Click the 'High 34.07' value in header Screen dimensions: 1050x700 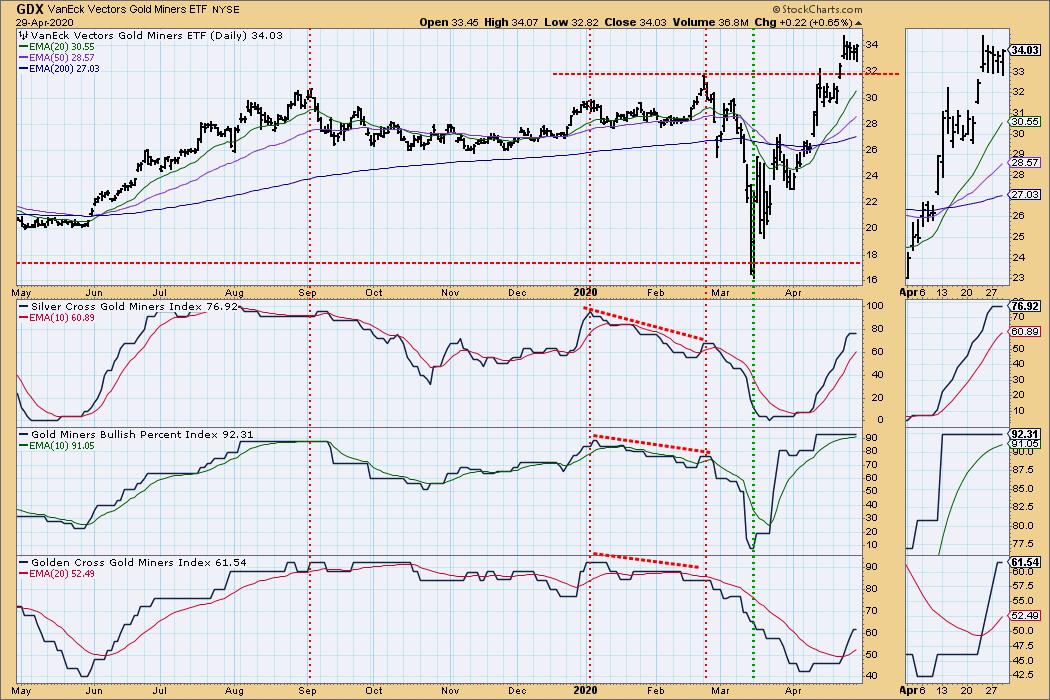coord(509,22)
